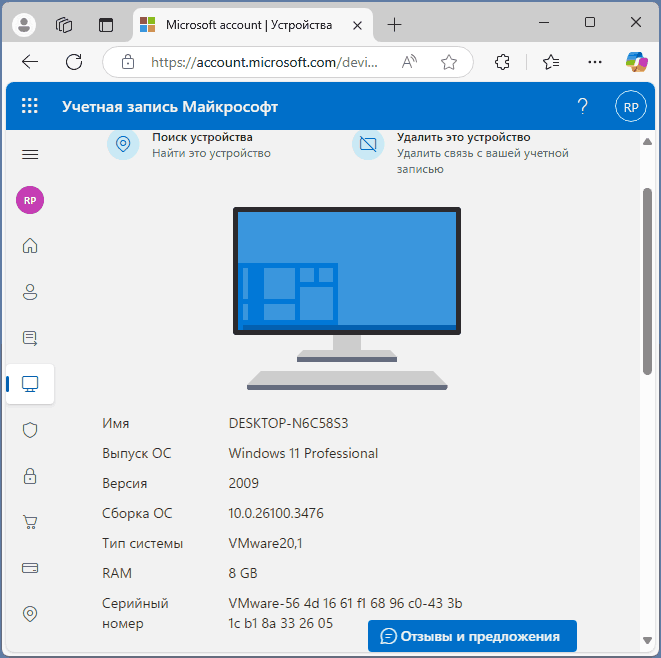Open Copilot sidebar icon
The height and width of the screenshot is (658, 661).
pyautogui.click(x=637, y=62)
